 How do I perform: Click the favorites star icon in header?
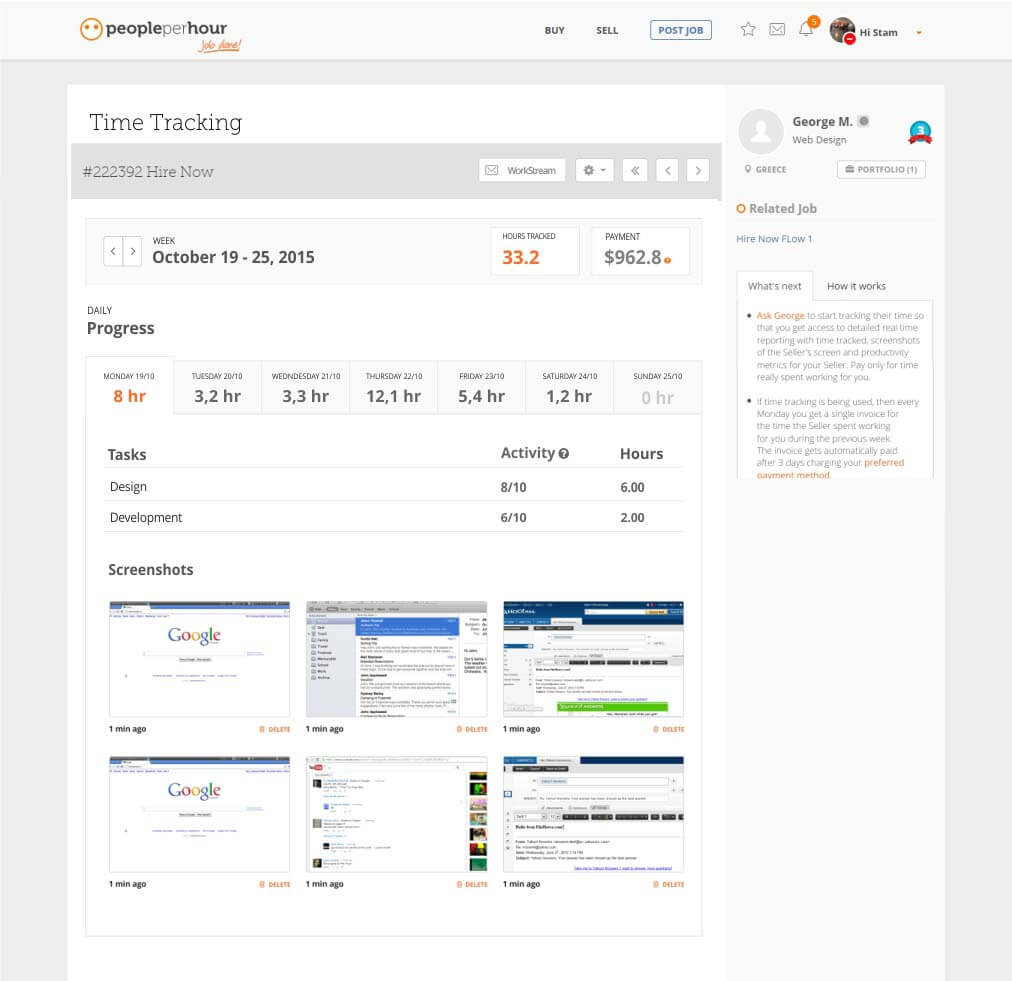pyautogui.click(x=748, y=30)
